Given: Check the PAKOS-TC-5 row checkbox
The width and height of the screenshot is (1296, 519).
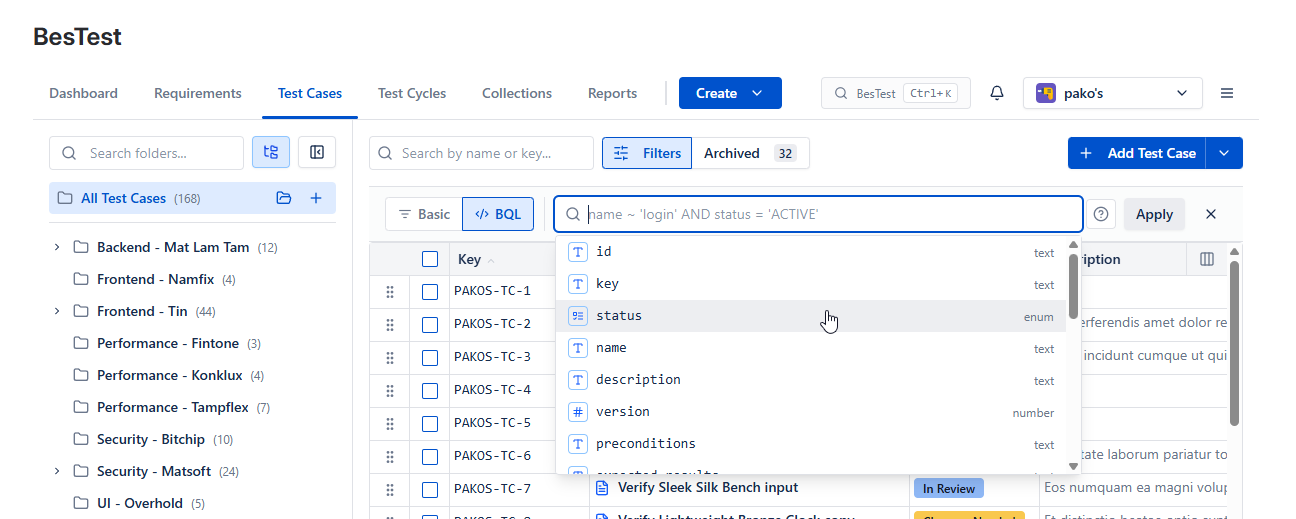Looking at the screenshot, I should coord(430,423).
